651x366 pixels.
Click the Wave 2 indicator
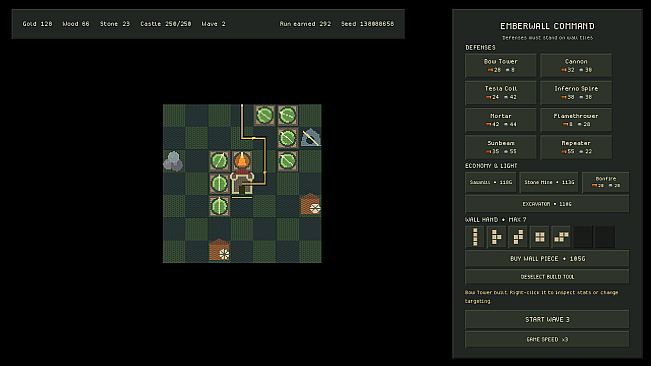coord(213,24)
